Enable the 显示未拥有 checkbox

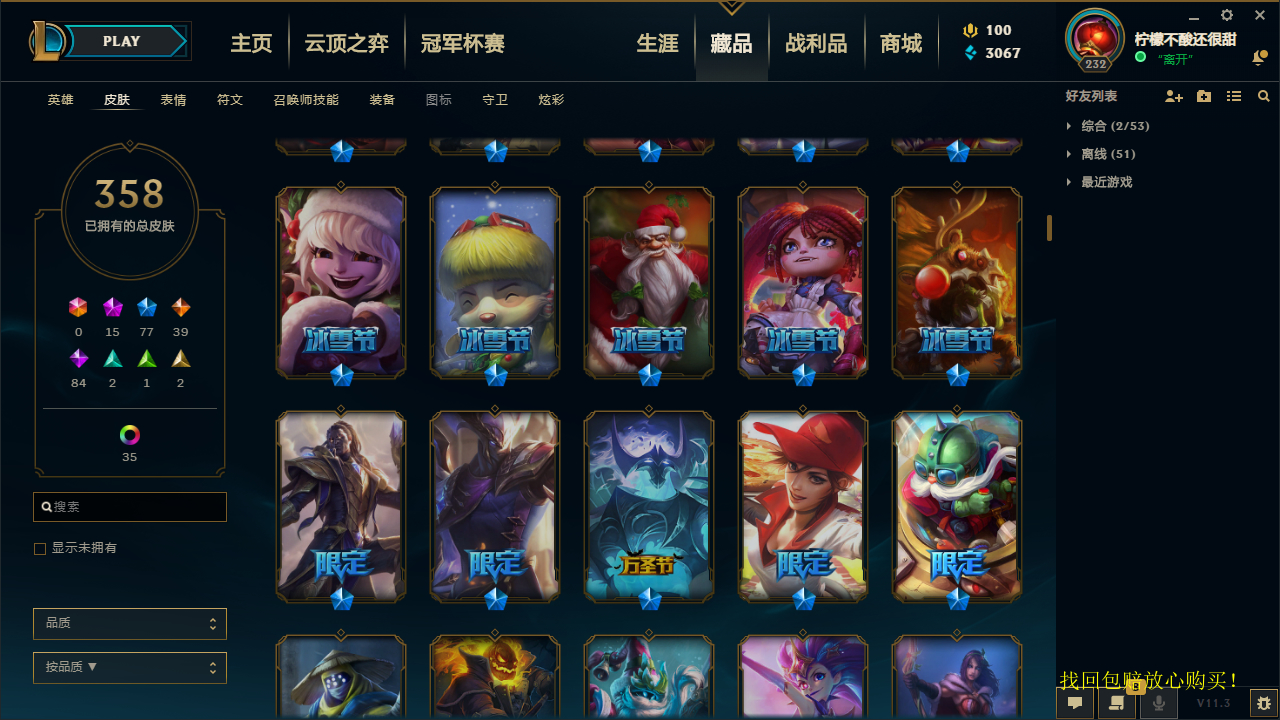40,549
